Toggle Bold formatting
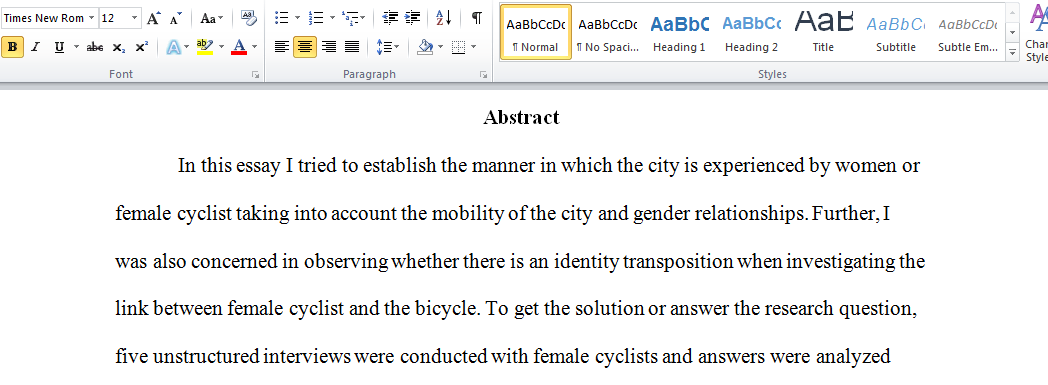Screen dimensions: 1048x385 [x=13, y=47]
